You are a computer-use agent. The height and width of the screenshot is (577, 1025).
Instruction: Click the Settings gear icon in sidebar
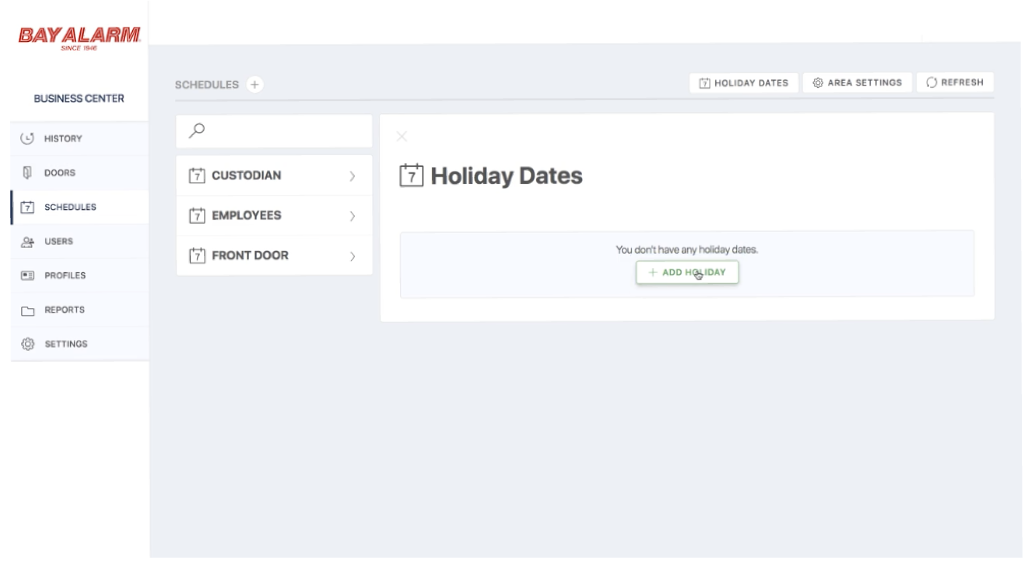[x=27, y=344]
